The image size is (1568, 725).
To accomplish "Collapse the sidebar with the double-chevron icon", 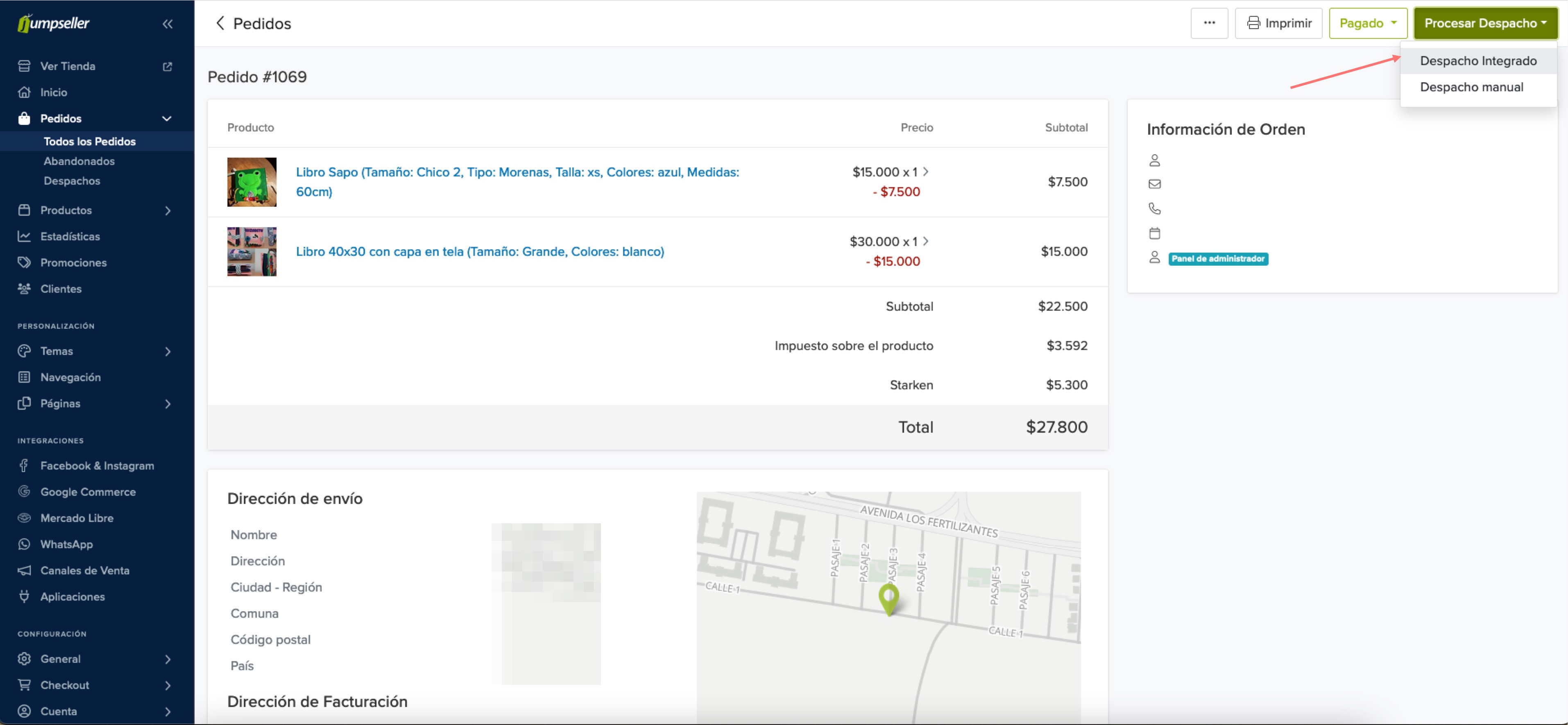I will [x=168, y=24].
